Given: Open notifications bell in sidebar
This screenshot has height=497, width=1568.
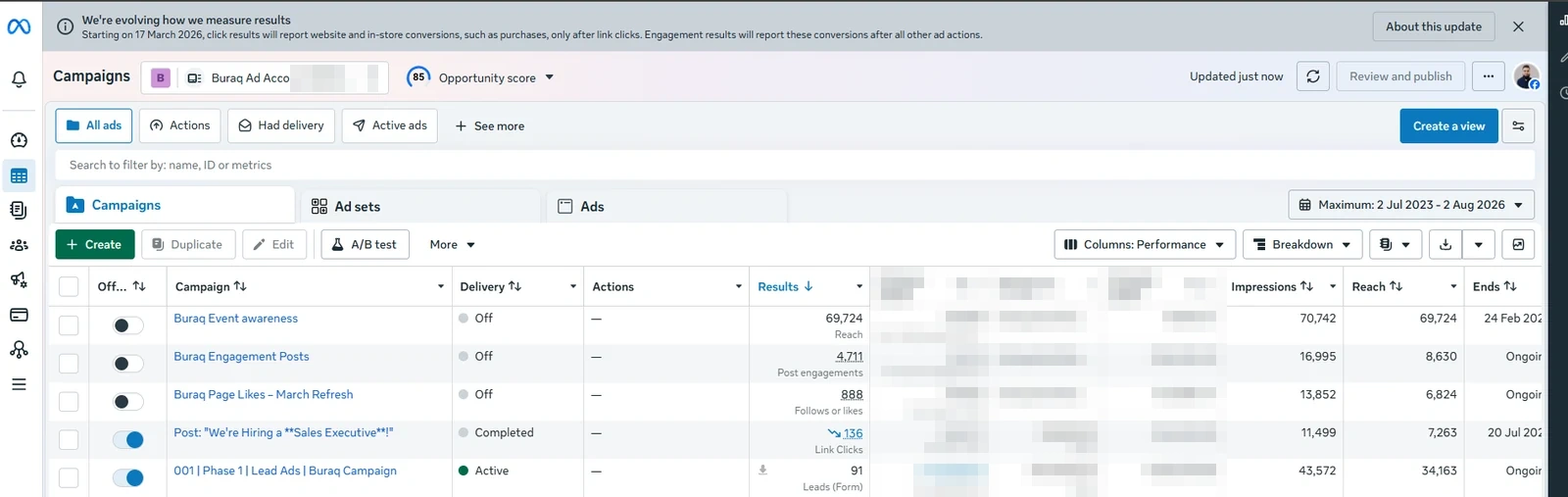Looking at the screenshot, I should (x=19, y=79).
